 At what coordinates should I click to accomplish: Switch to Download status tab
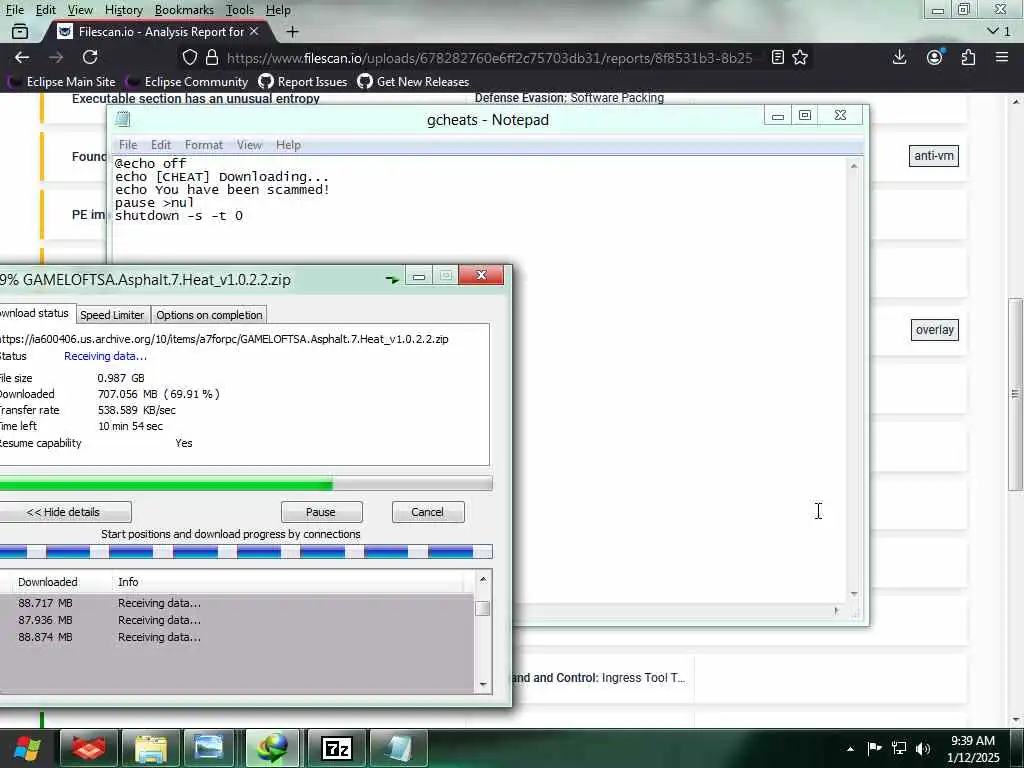36,313
